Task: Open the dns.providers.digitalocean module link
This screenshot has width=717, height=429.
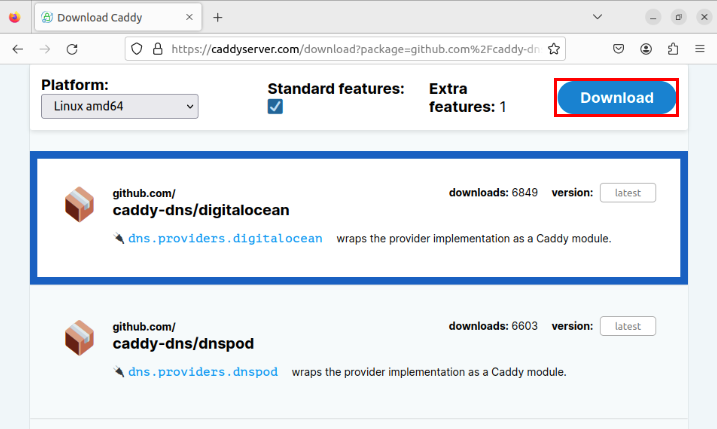Action: click(225, 238)
